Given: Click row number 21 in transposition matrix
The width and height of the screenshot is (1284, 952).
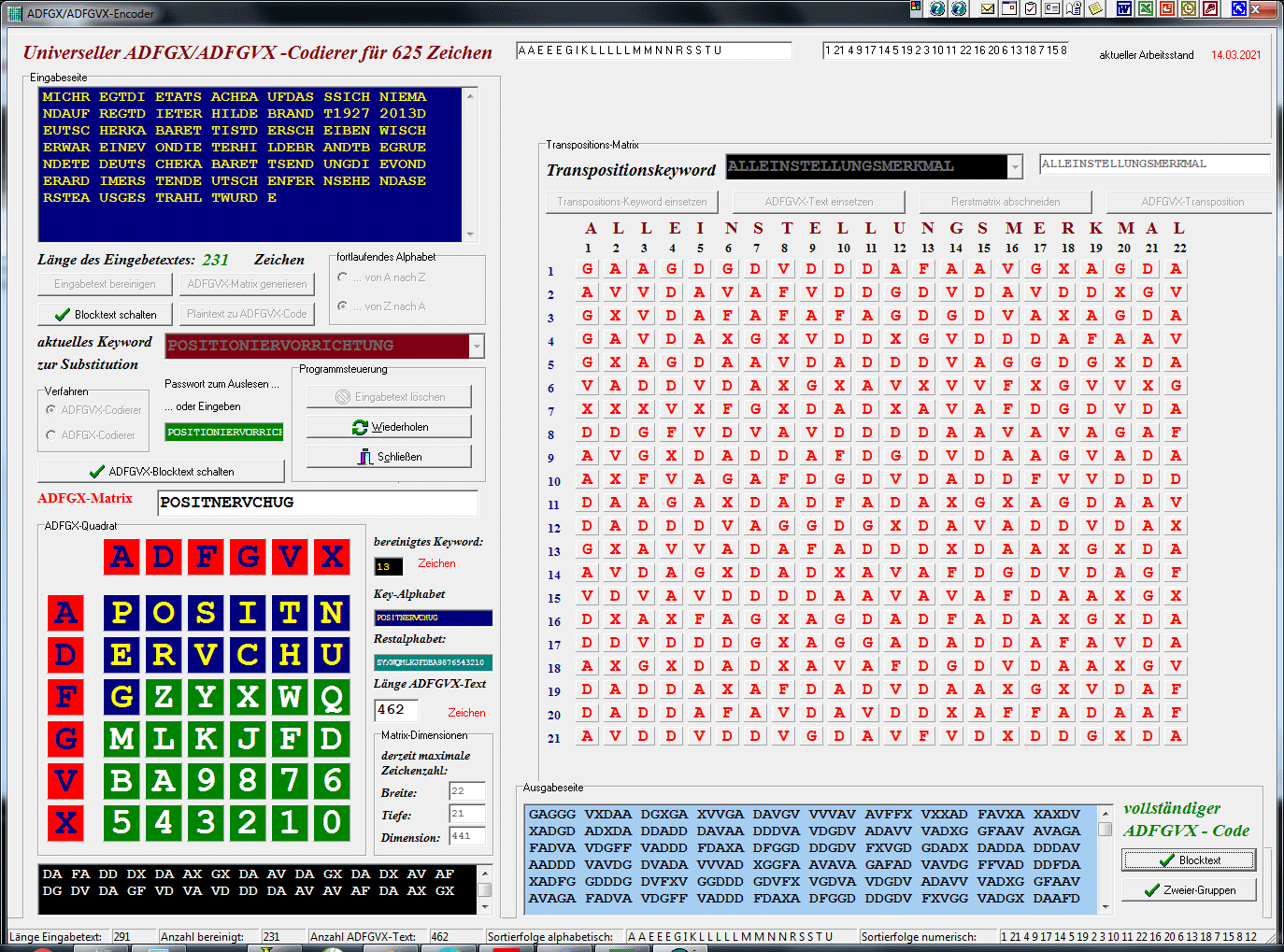Looking at the screenshot, I should 554,738.
